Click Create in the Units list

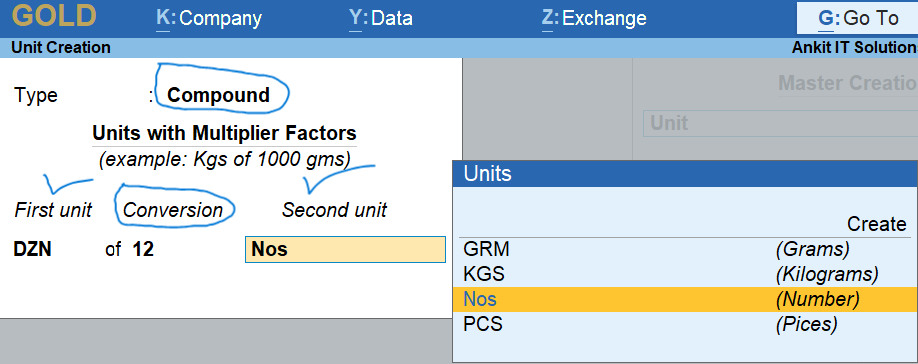coord(876,224)
